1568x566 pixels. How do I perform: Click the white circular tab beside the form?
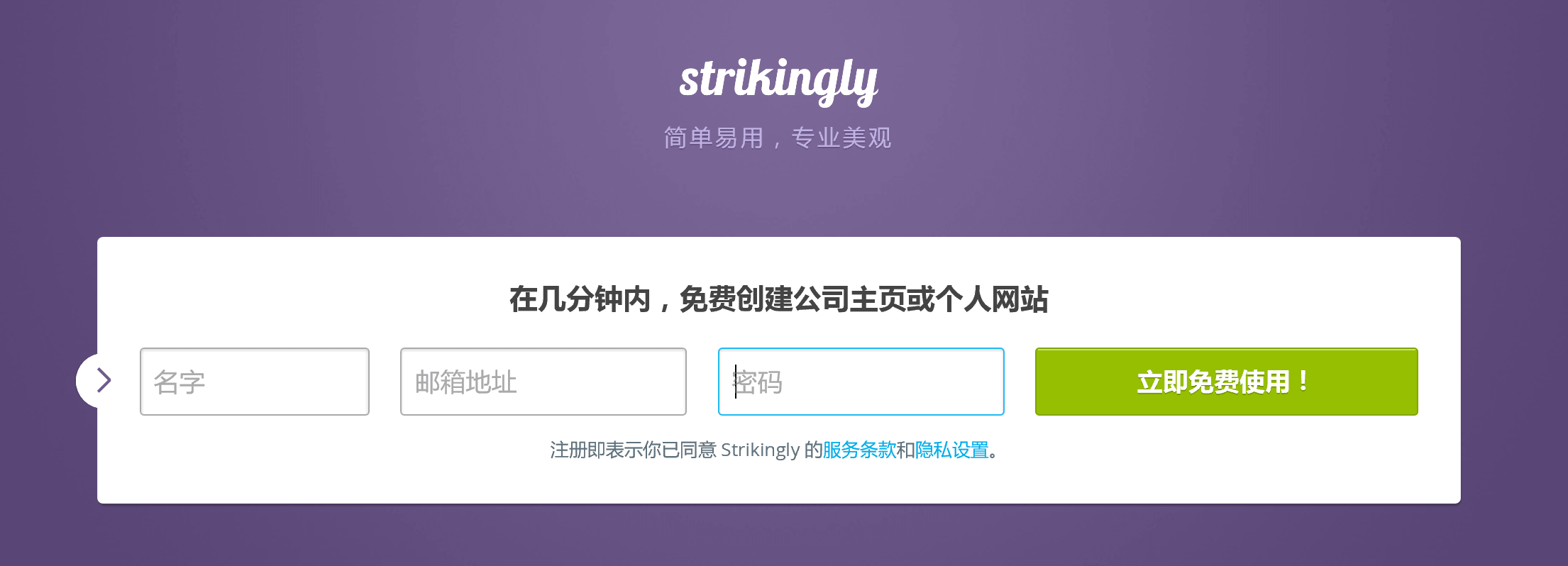tap(87, 381)
